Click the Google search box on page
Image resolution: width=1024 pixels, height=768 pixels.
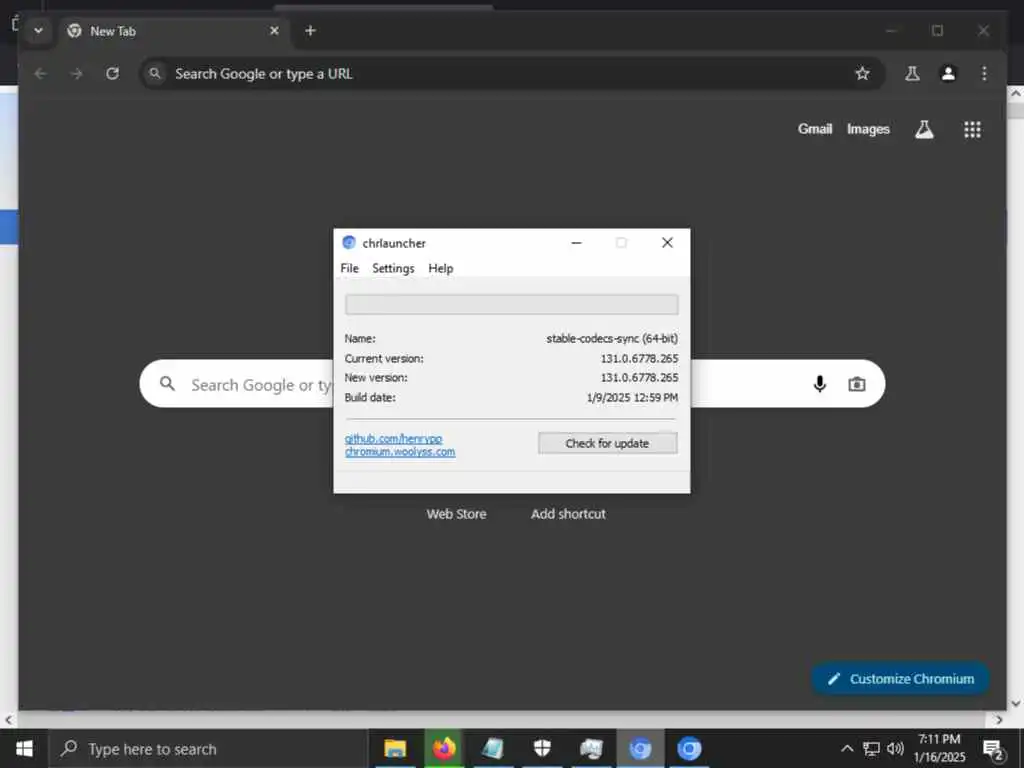(x=512, y=384)
